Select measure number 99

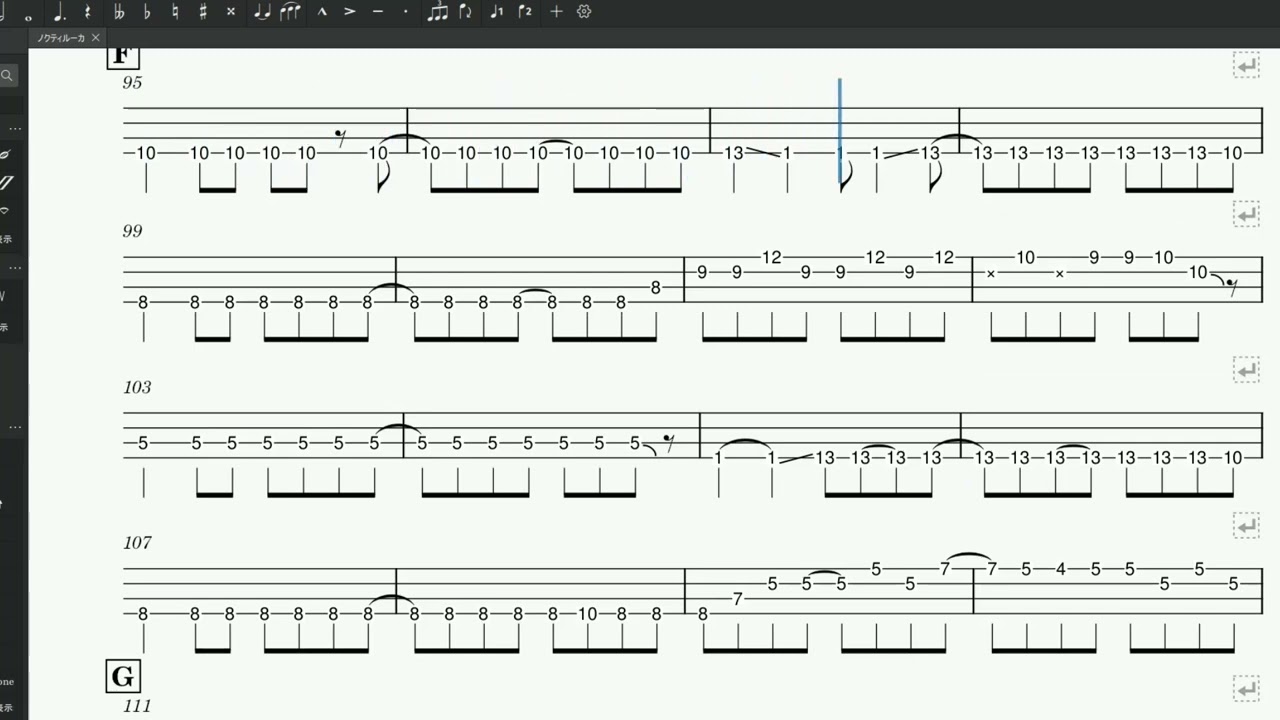pyautogui.click(x=132, y=231)
